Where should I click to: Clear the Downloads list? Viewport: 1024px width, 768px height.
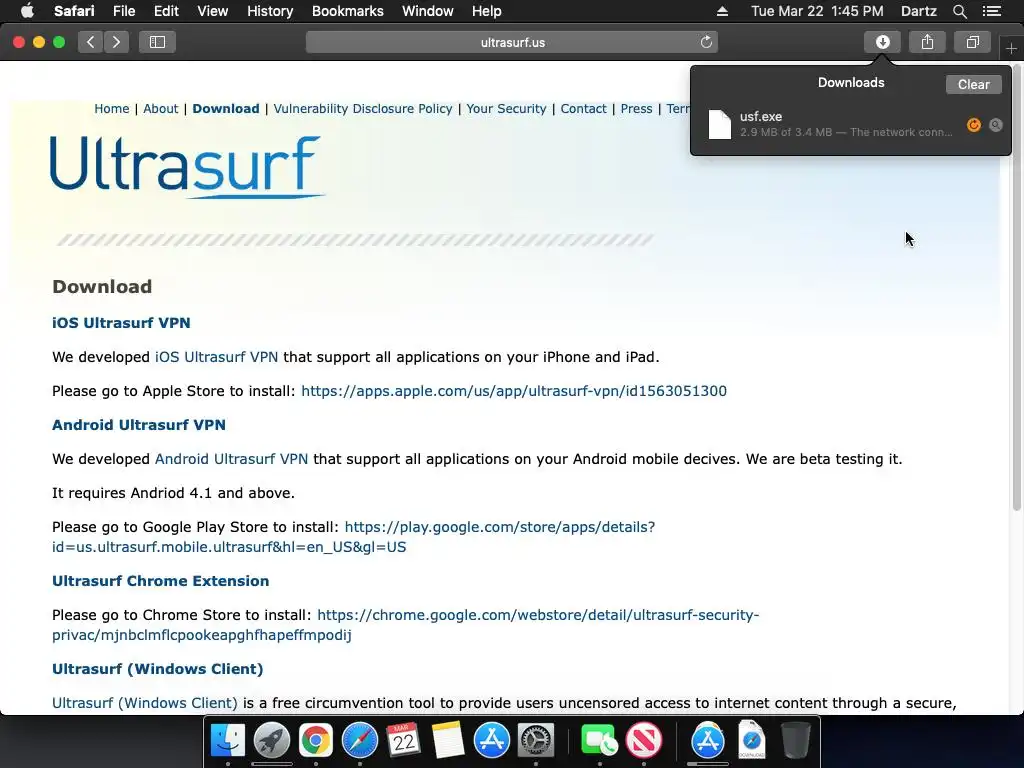click(x=973, y=84)
